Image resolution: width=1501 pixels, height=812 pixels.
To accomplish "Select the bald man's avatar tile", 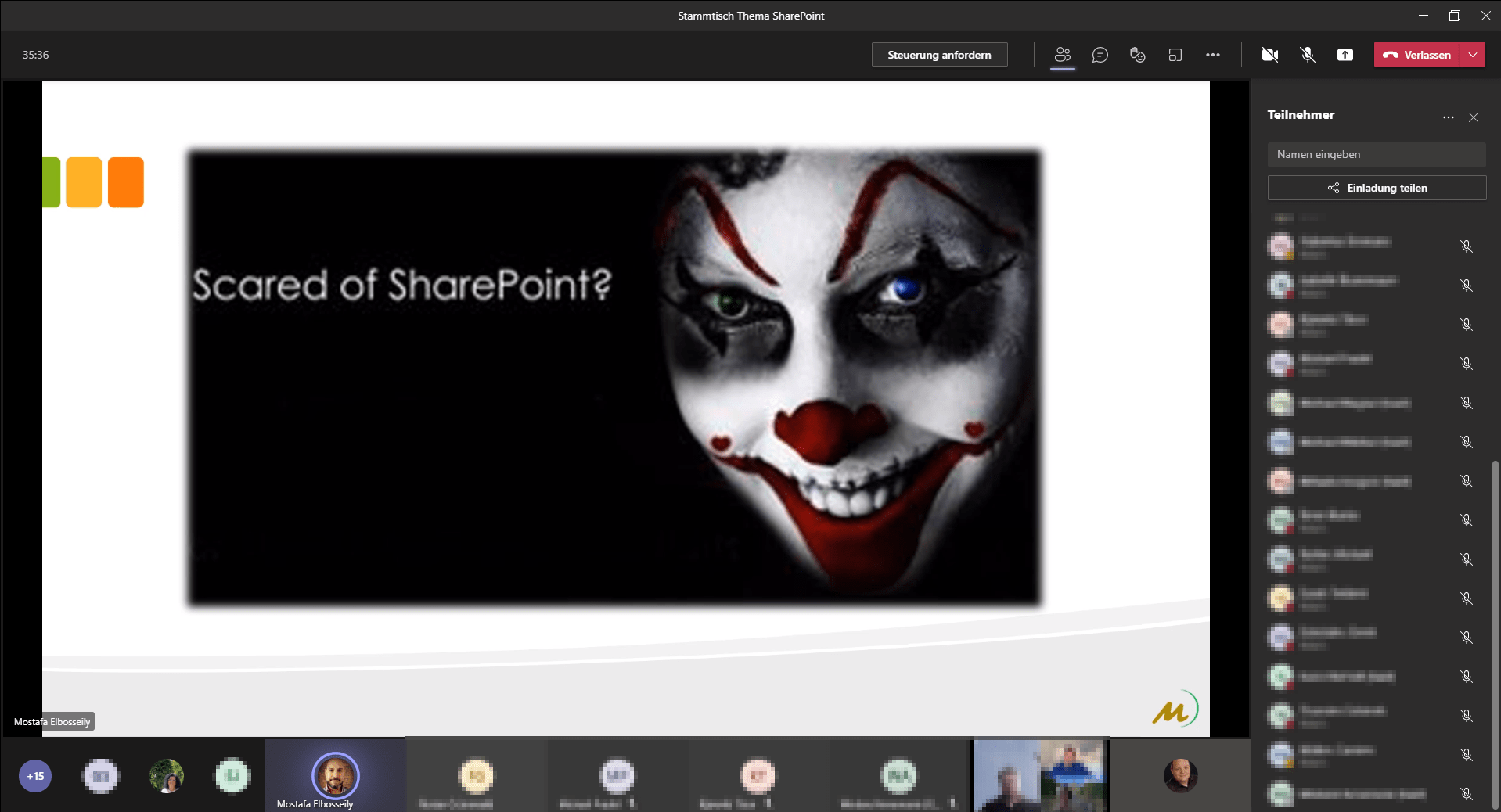I will [x=1180, y=775].
